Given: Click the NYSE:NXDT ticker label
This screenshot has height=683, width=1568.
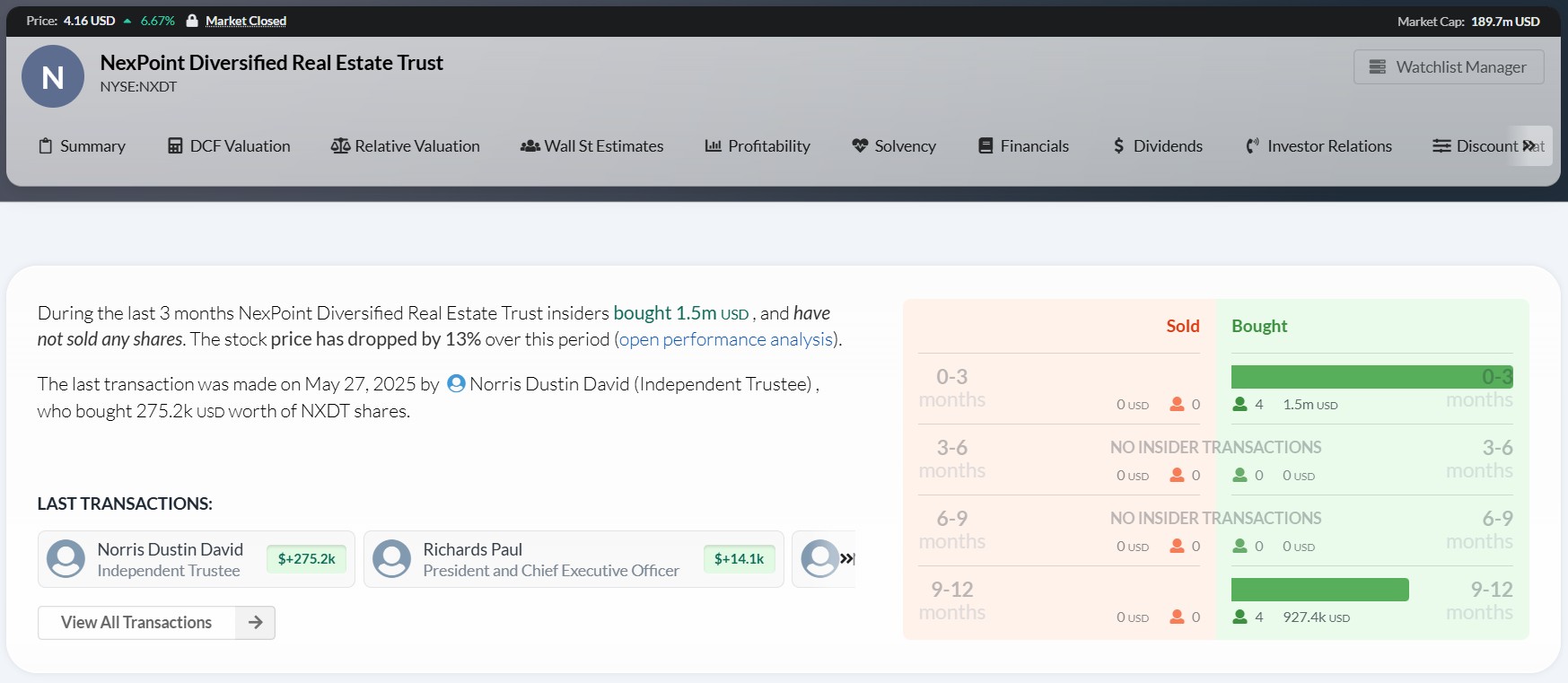Looking at the screenshot, I should click(x=138, y=87).
